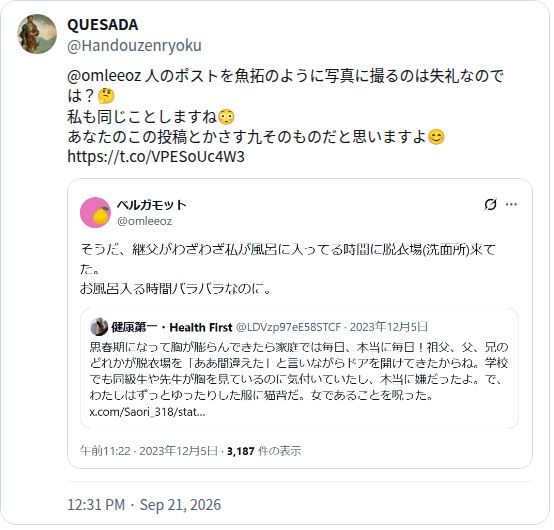Screen dimensions: 554x530
Task: Open the 2023年12月5日 date of nested quote
Action: (389, 327)
